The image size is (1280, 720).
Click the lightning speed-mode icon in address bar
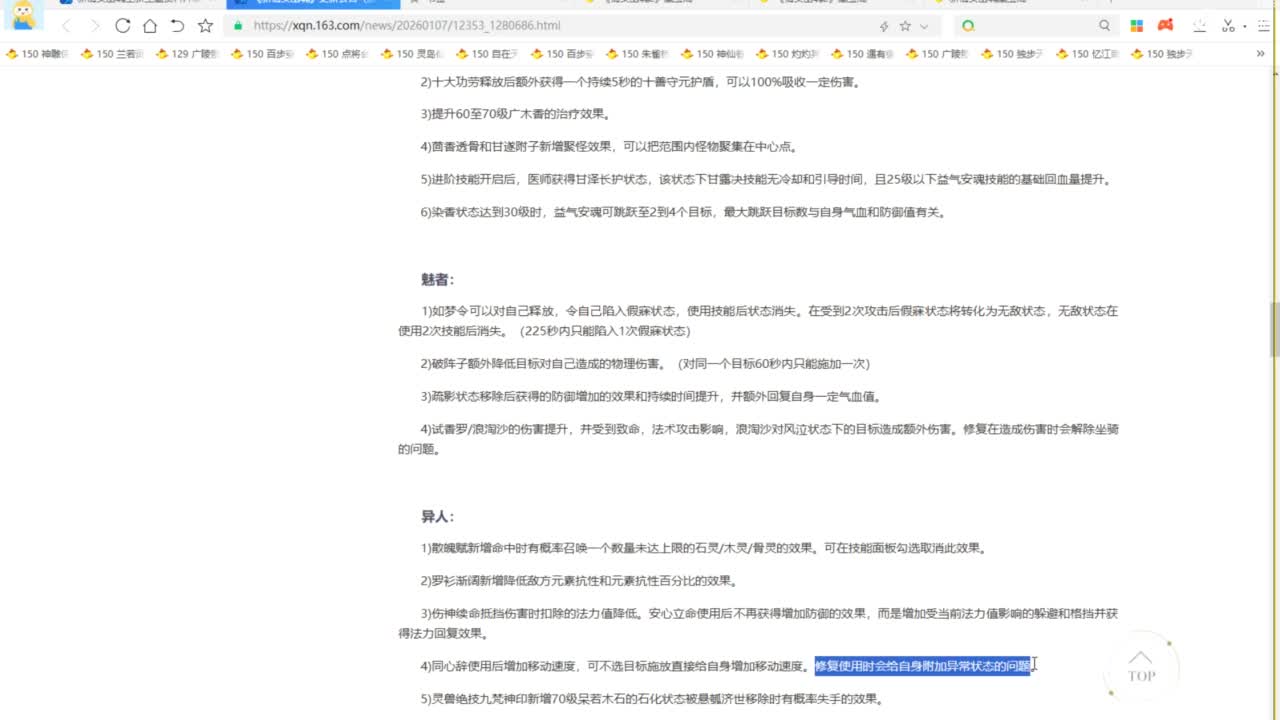[883, 26]
